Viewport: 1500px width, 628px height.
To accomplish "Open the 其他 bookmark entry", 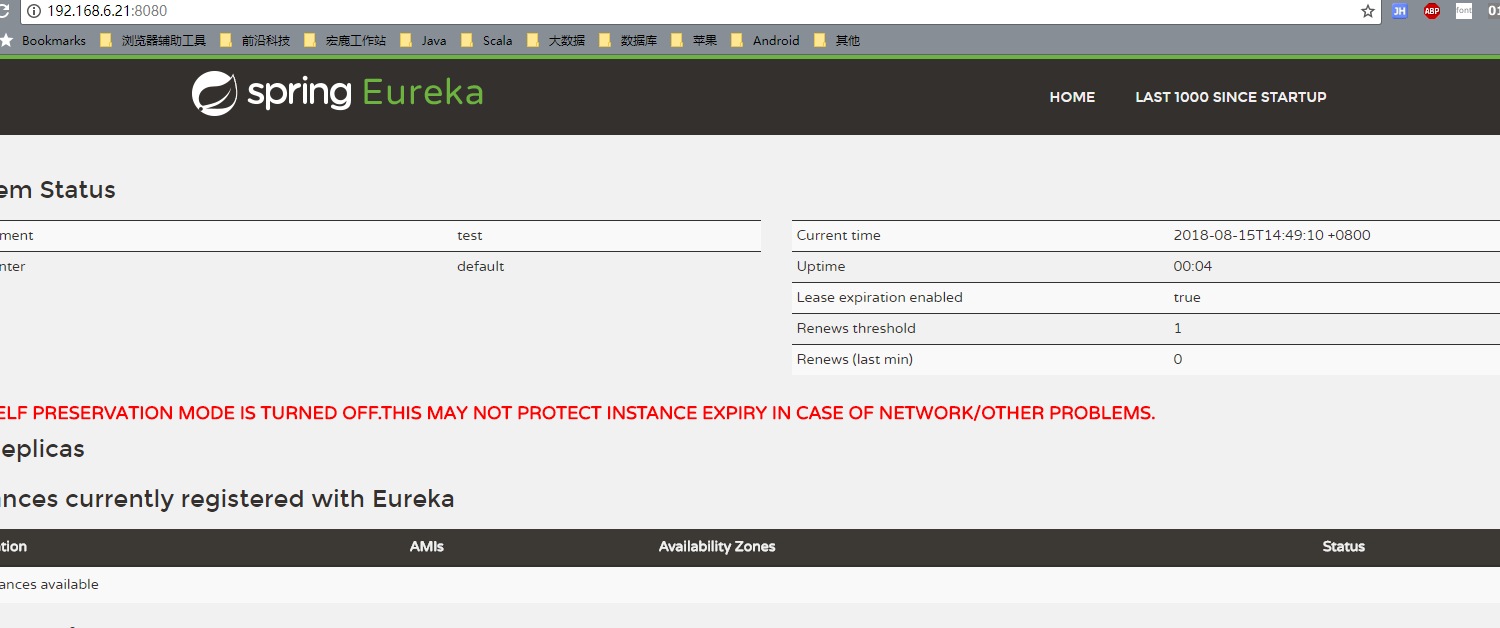I will 840,40.
